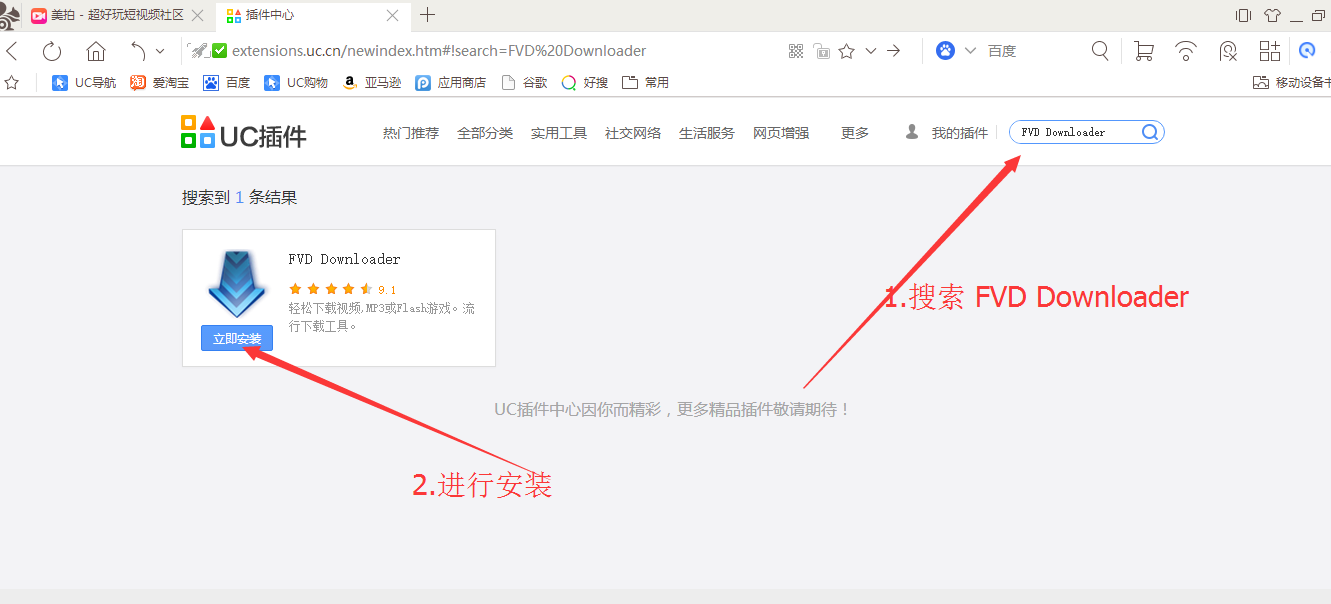This screenshot has width=1331, height=604.
Task: Bookmark this page with the star icon
Action: pyautogui.click(x=847, y=51)
